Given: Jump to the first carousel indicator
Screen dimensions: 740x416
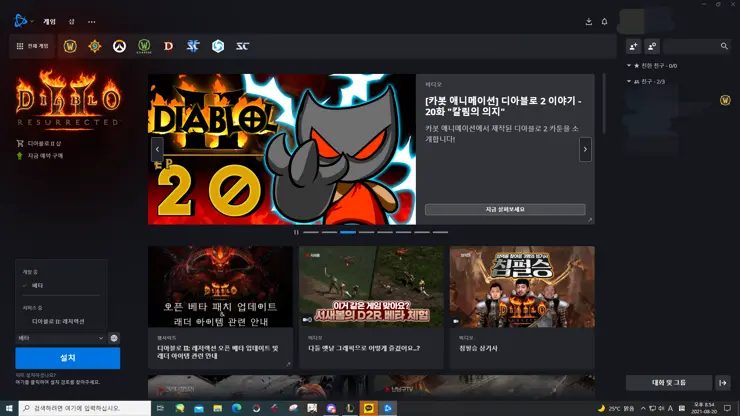Looking at the screenshot, I should tap(311, 232).
